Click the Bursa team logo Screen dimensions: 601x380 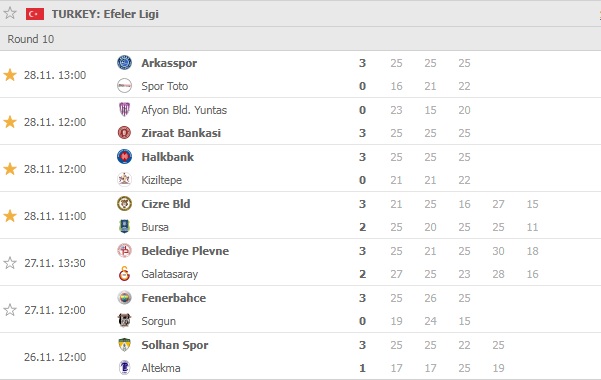(x=124, y=227)
